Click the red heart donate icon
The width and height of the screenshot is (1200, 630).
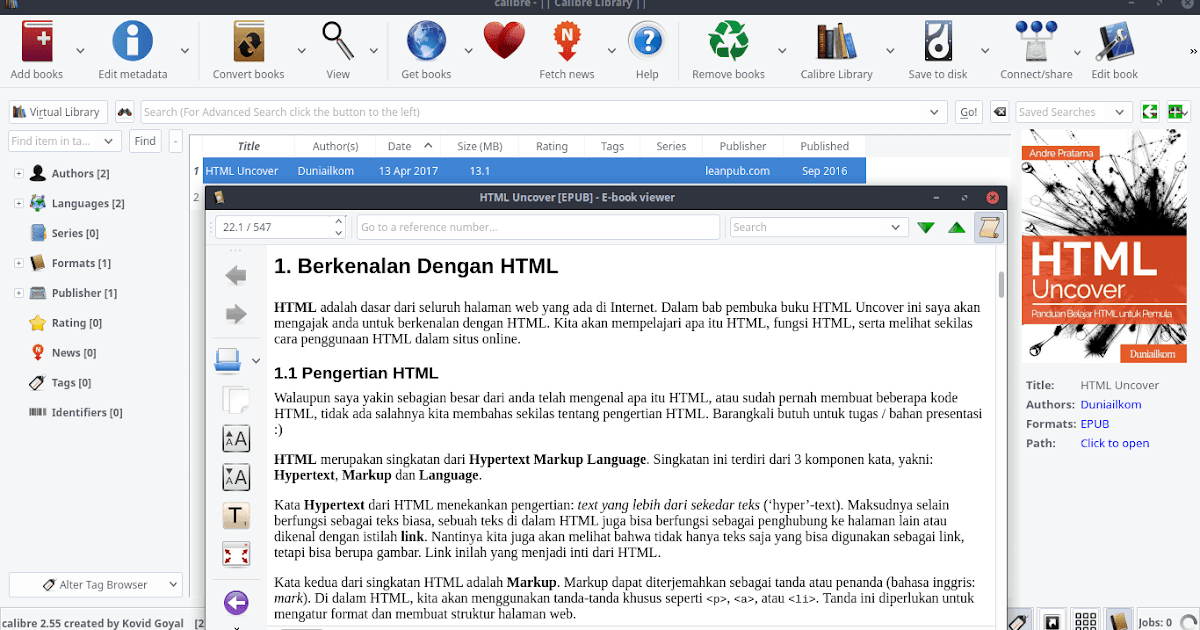tap(504, 43)
